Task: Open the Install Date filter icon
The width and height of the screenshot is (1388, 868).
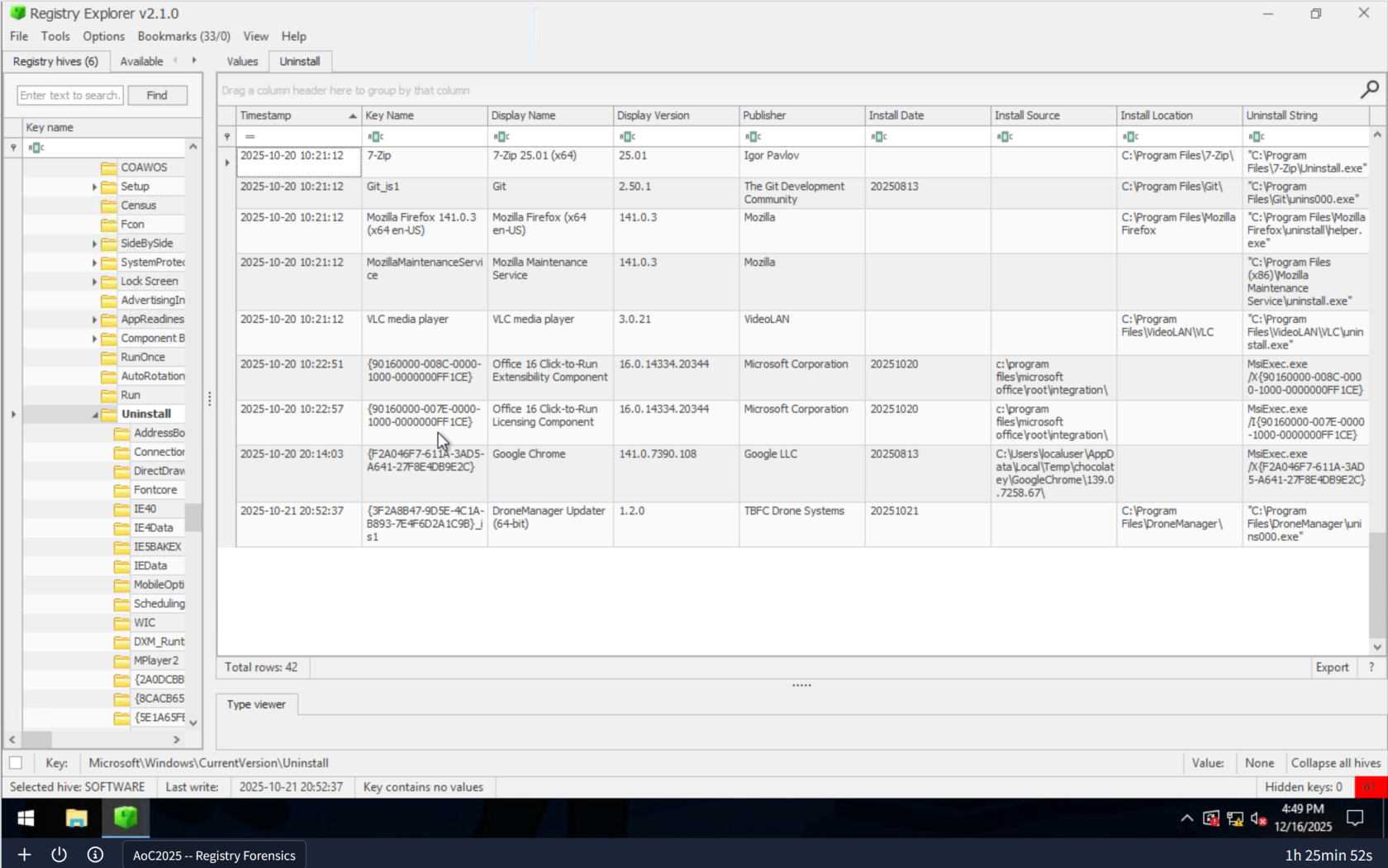Action: (878, 136)
